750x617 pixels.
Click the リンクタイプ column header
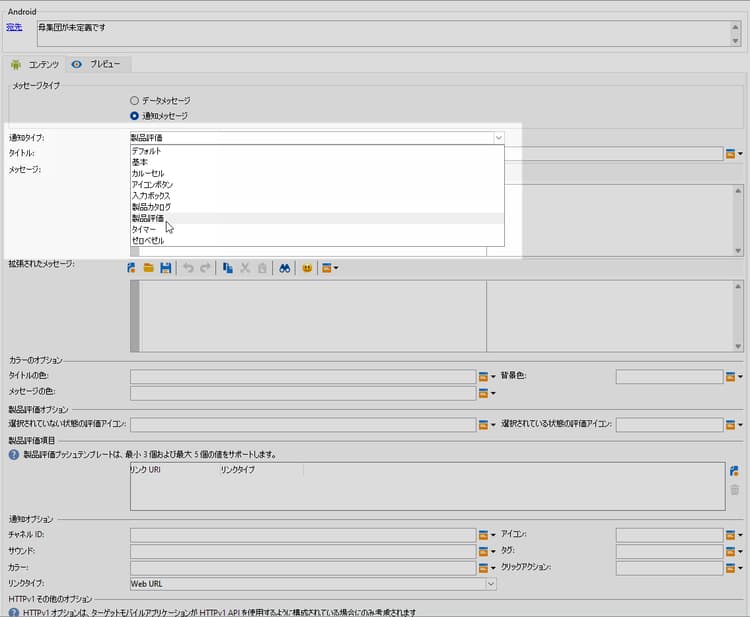pos(238,470)
